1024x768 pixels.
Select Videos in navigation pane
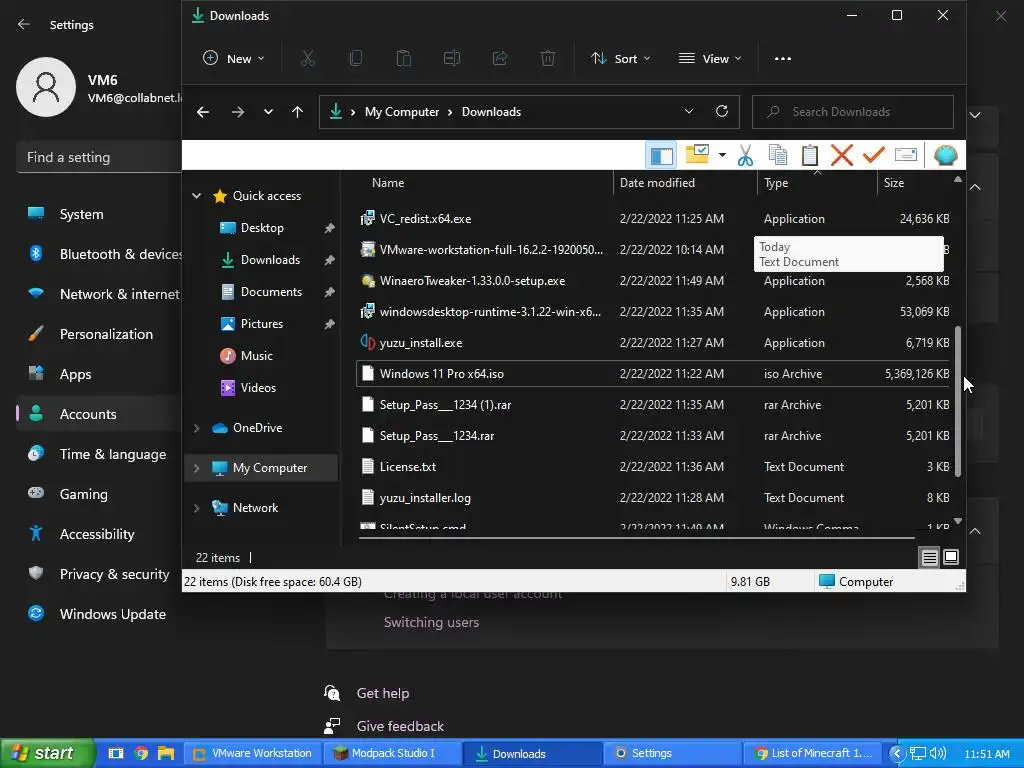pos(259,388)
